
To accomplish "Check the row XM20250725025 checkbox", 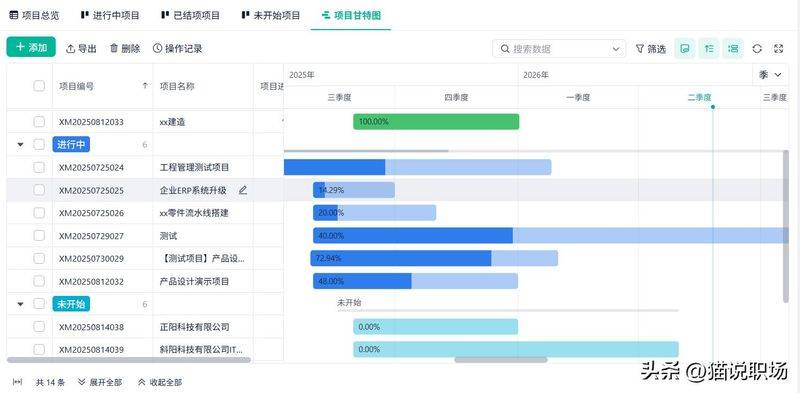I will click(39, 190).
